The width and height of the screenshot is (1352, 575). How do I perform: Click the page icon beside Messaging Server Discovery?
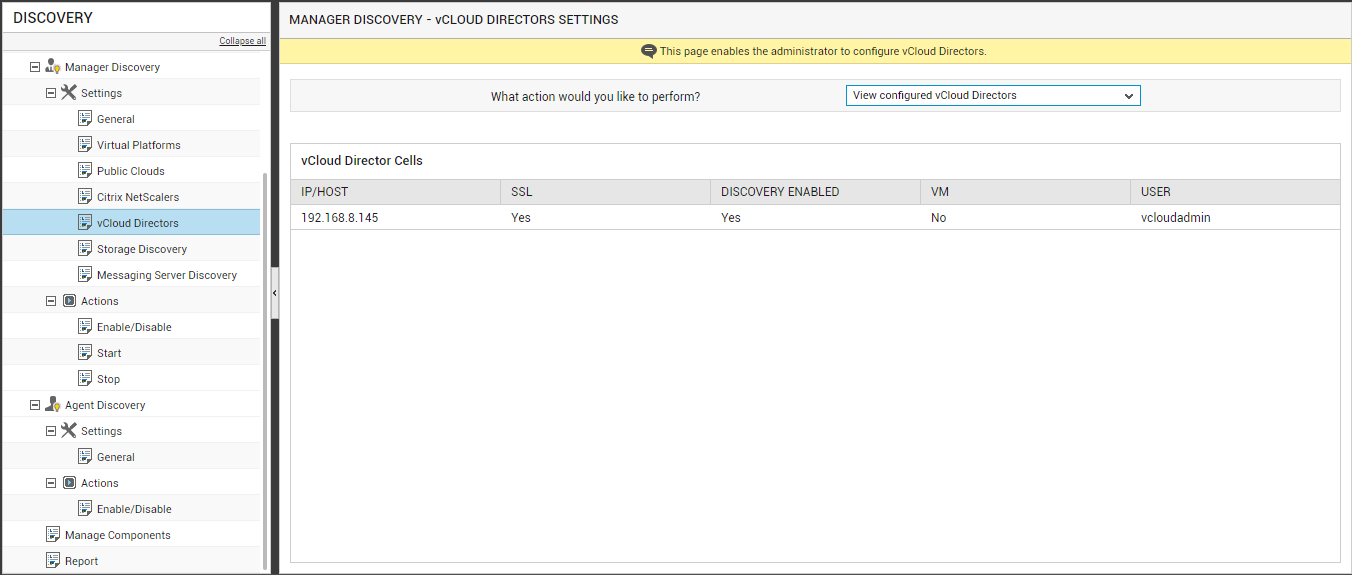(85, 275)
